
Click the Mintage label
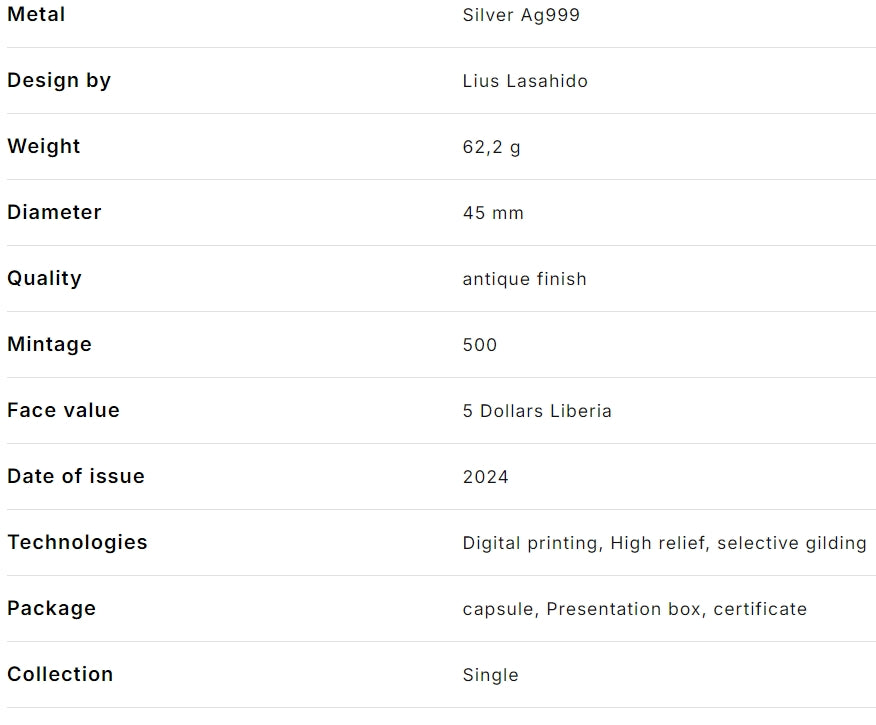click(49, 345)
